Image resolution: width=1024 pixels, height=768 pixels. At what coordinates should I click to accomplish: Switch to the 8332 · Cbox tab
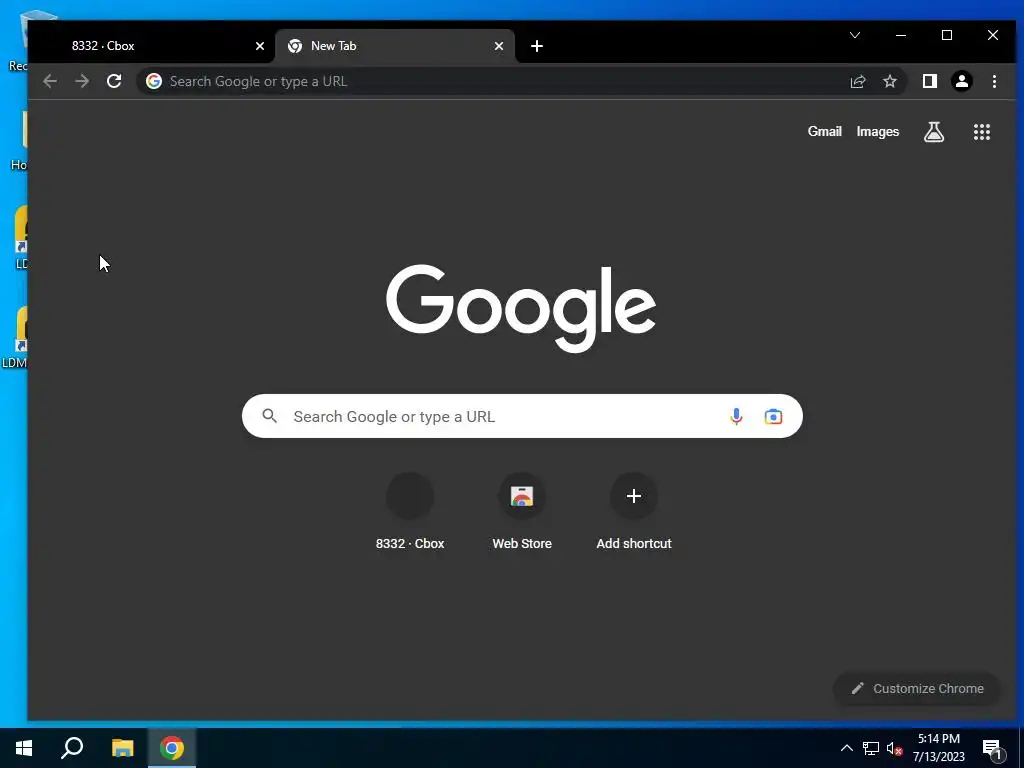[152, 46]
